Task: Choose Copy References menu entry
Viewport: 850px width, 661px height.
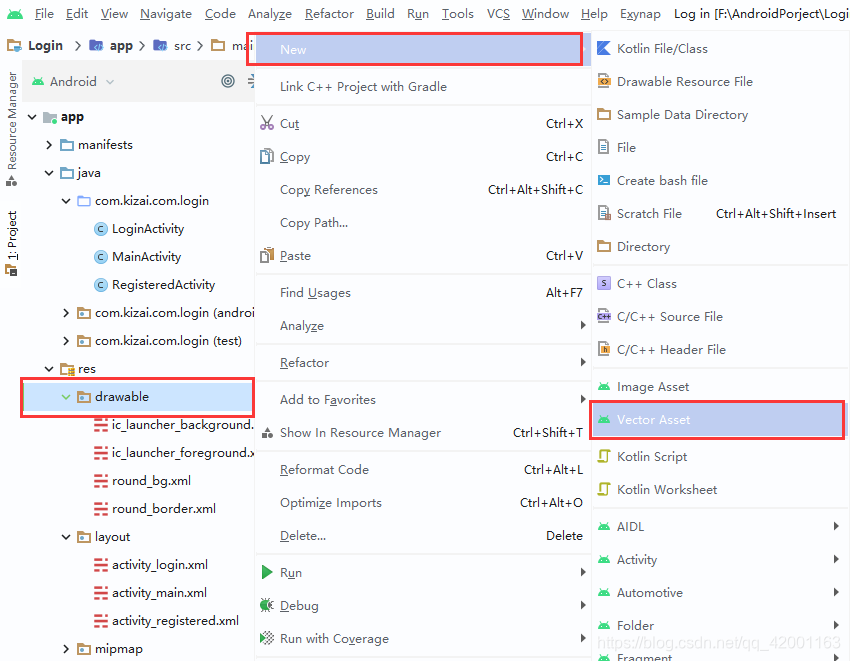Action: click(423, 189)
